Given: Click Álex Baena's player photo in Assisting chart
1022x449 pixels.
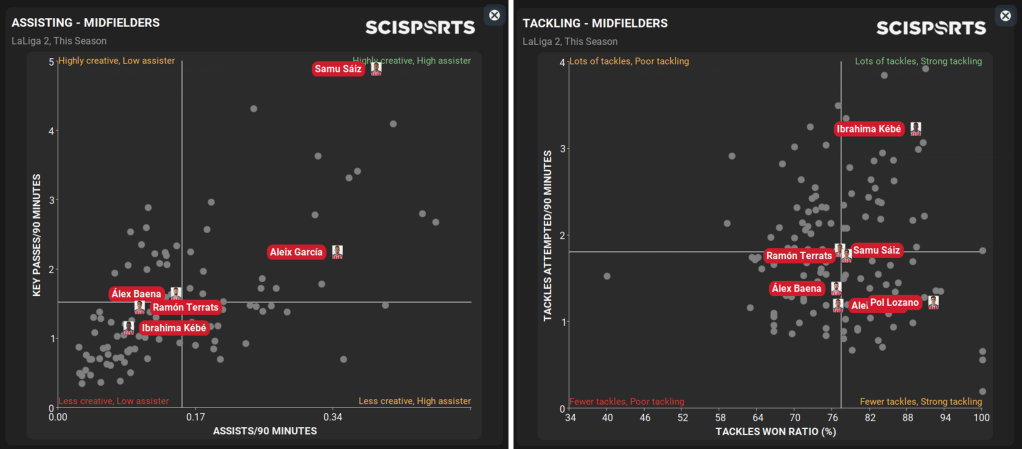Looking at the screenshot, I should (175, 293).
